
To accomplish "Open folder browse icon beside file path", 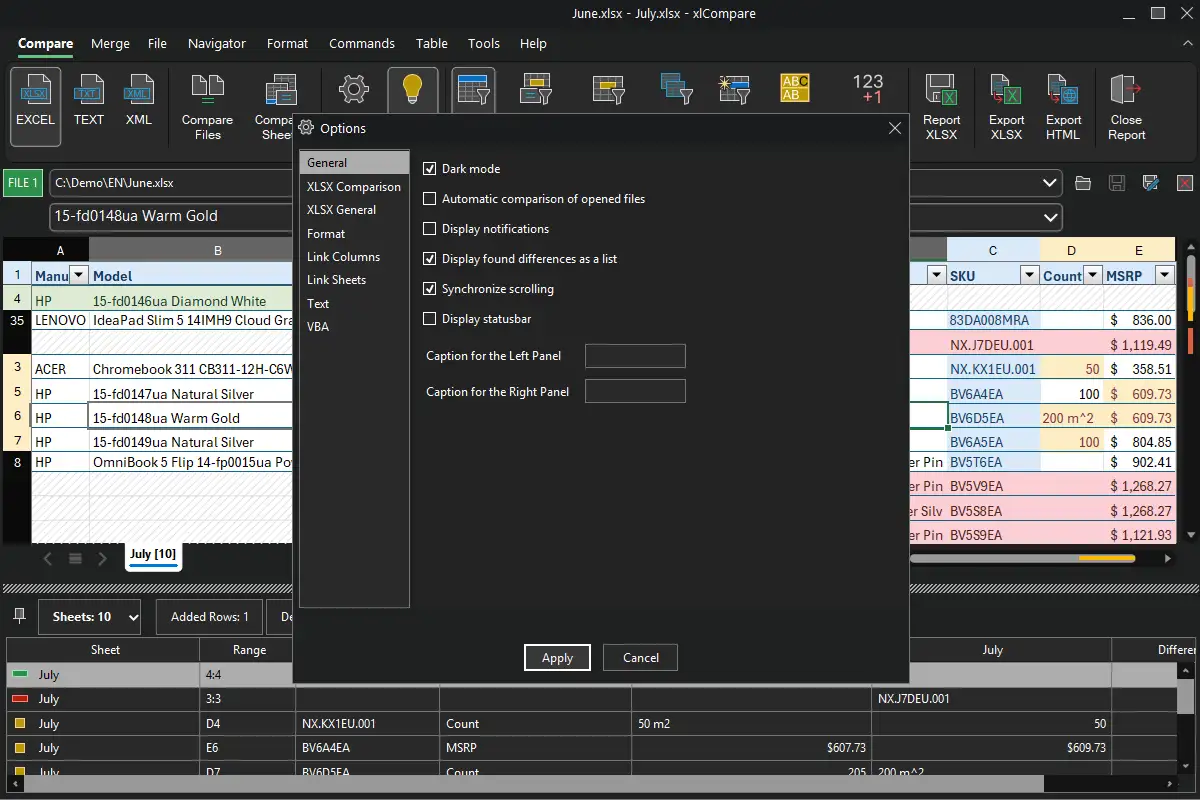I will 1083,183.
